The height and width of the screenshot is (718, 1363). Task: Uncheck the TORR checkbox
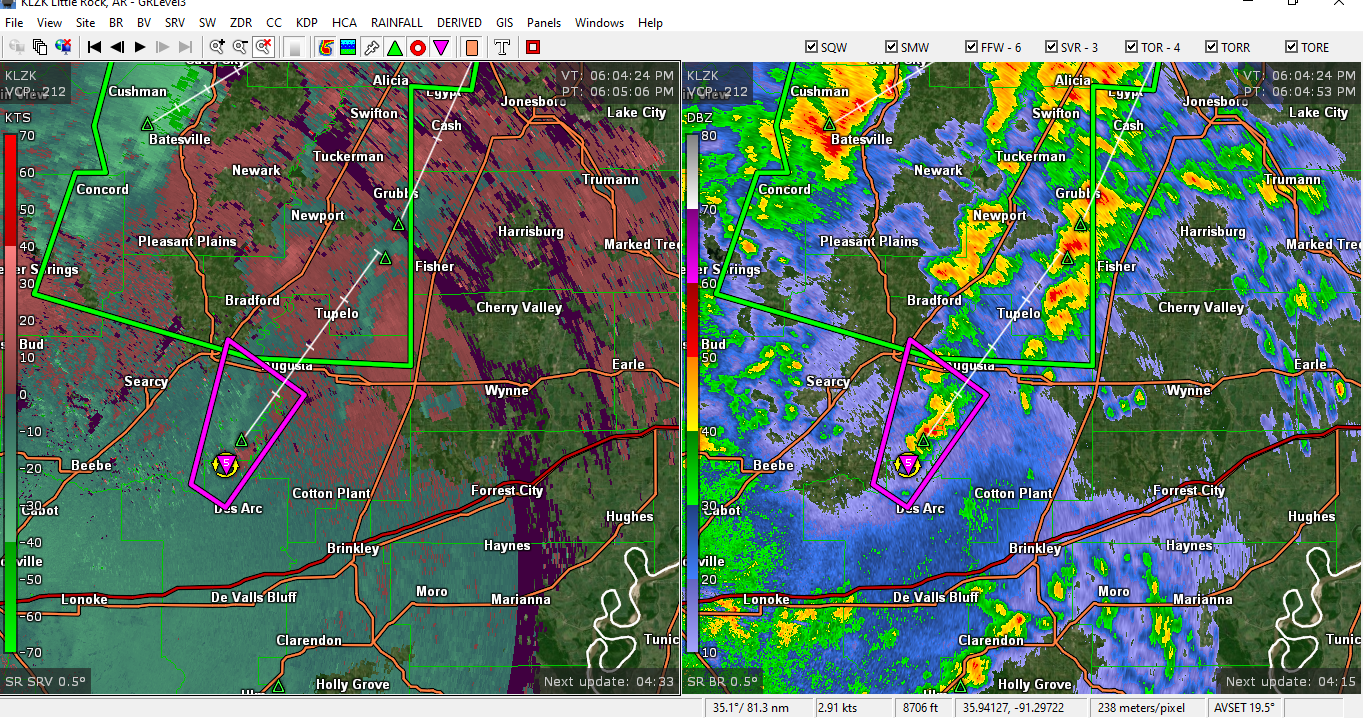click(1211, 47)
